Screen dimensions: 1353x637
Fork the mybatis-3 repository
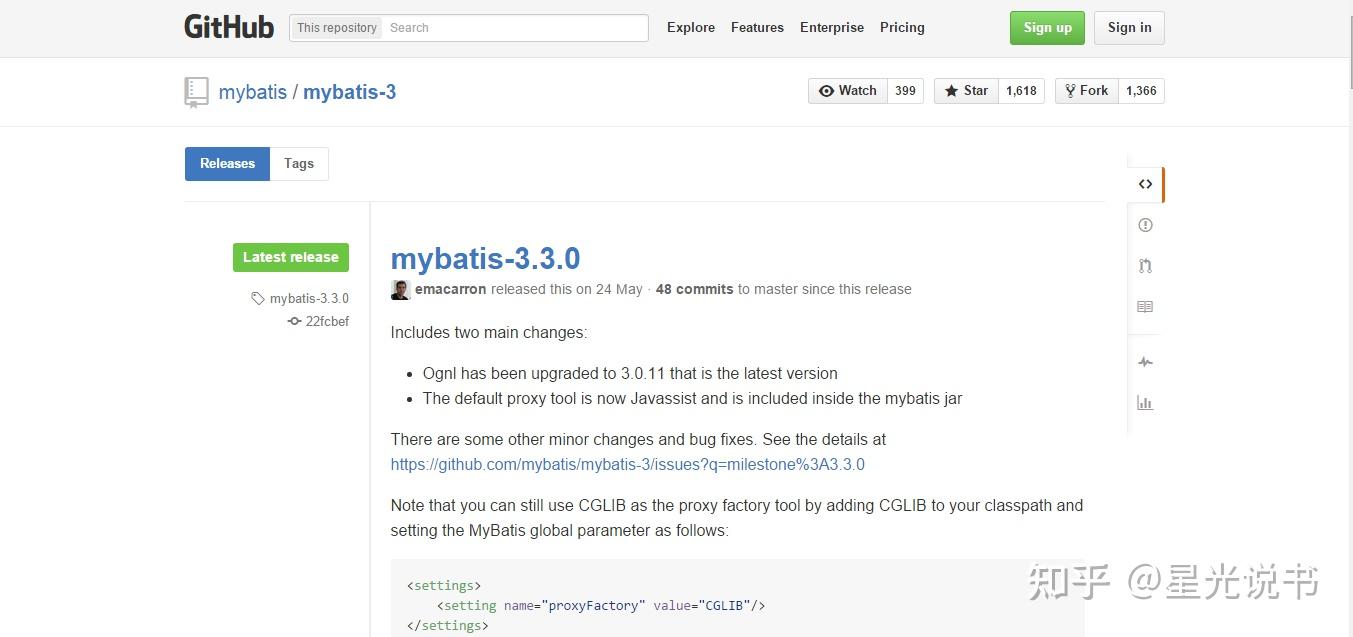(1086, 90)
